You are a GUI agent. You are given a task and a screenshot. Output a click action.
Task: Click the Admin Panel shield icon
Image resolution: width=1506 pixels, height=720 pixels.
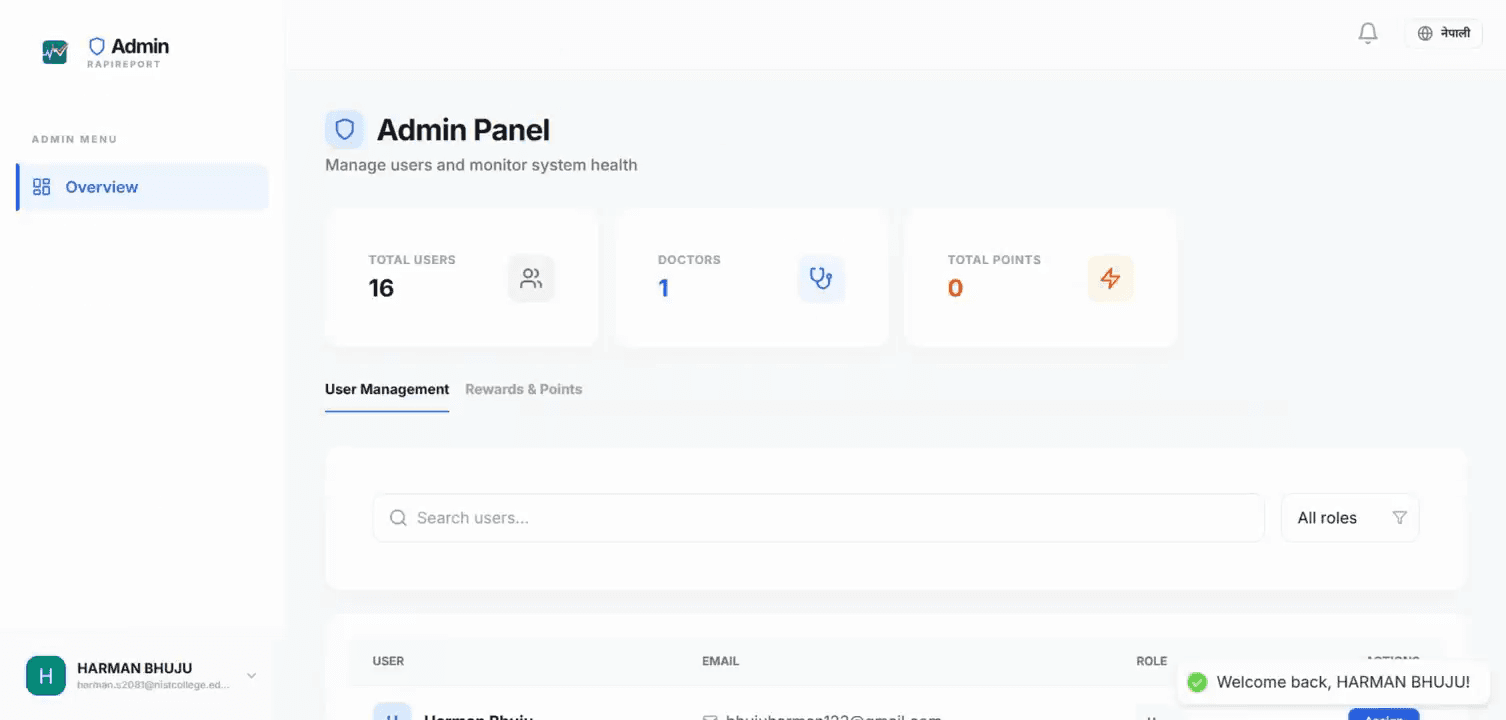[344, 130]
